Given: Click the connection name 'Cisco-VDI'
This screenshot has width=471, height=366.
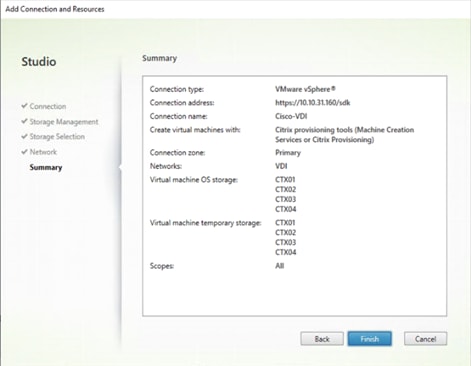Looking at the screenshot, I should (291, 116).
